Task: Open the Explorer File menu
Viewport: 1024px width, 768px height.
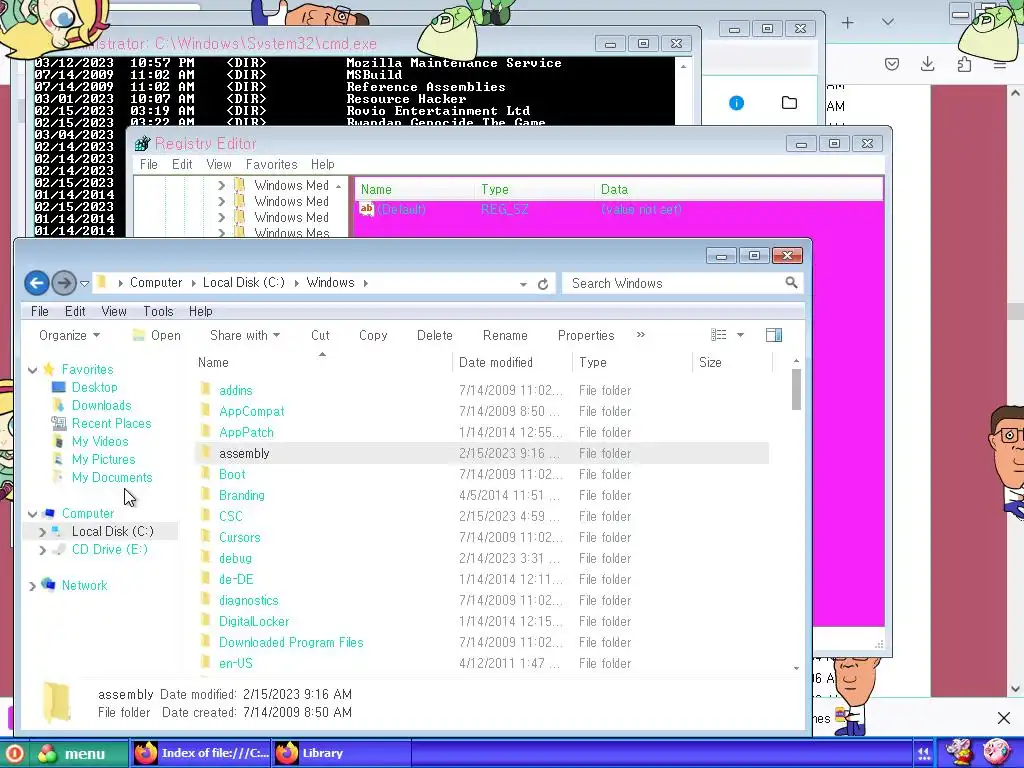Action: 40,312
